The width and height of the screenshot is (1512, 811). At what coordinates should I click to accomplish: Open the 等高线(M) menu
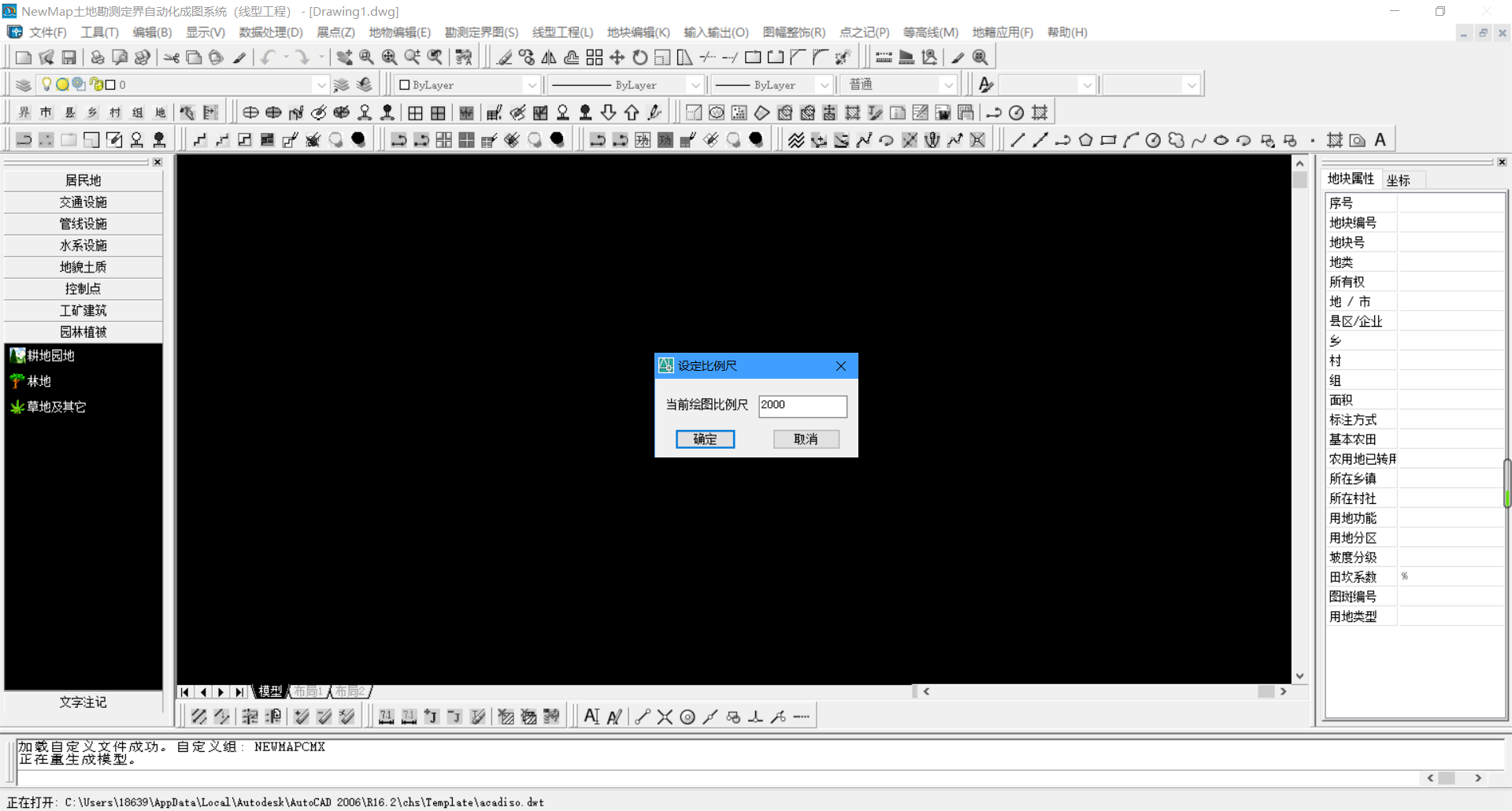930,32
